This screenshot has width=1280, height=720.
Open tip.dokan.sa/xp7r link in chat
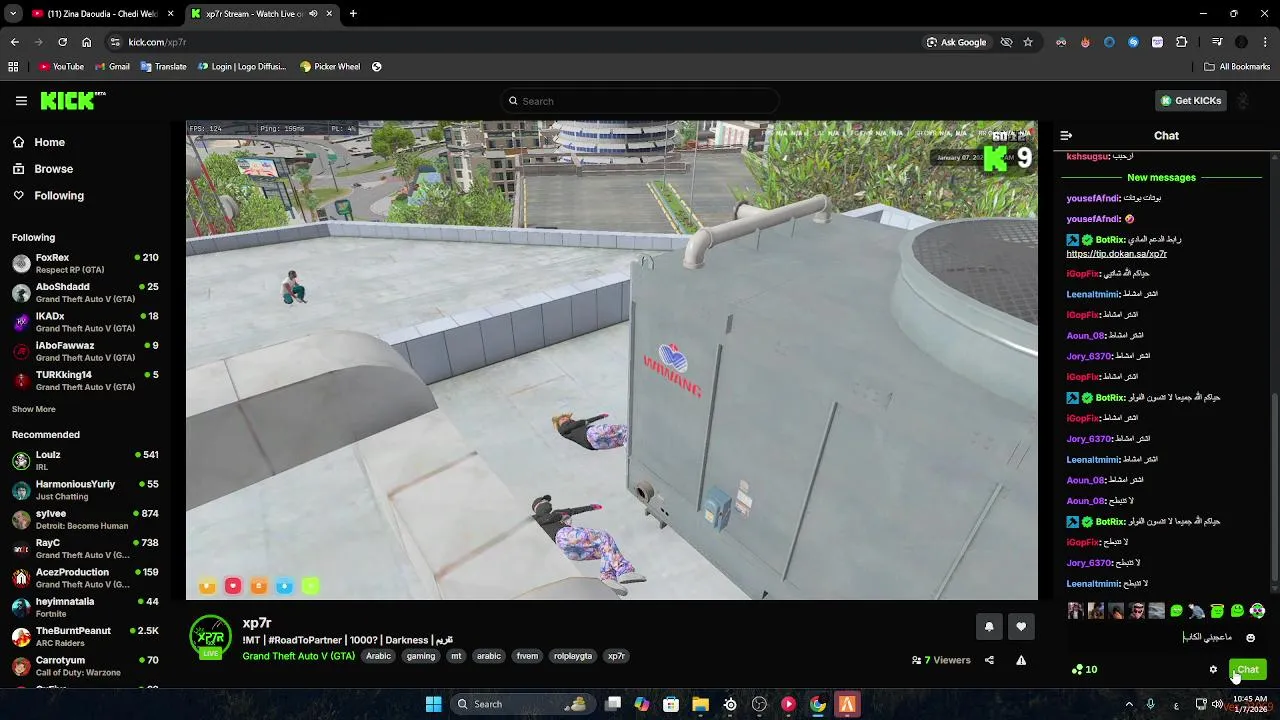click(1116, 254)
